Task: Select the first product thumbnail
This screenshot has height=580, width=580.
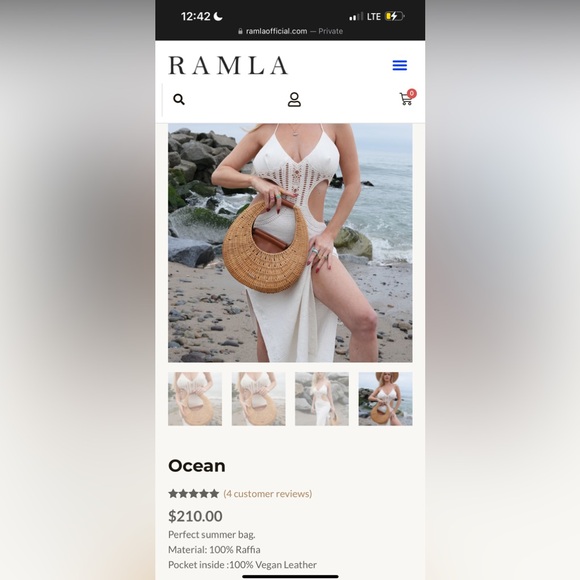Action: [x=195, y=399]
